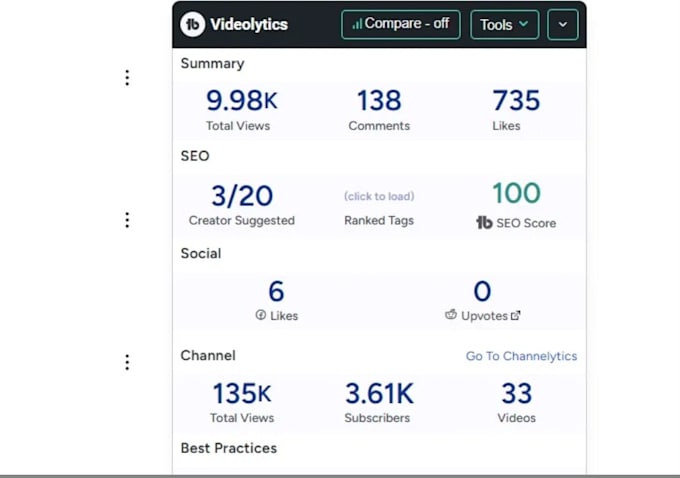Click the Facebook icon beside Likes
The width and height of the screenshot is (680, 478).
click(x=261, y=315)
